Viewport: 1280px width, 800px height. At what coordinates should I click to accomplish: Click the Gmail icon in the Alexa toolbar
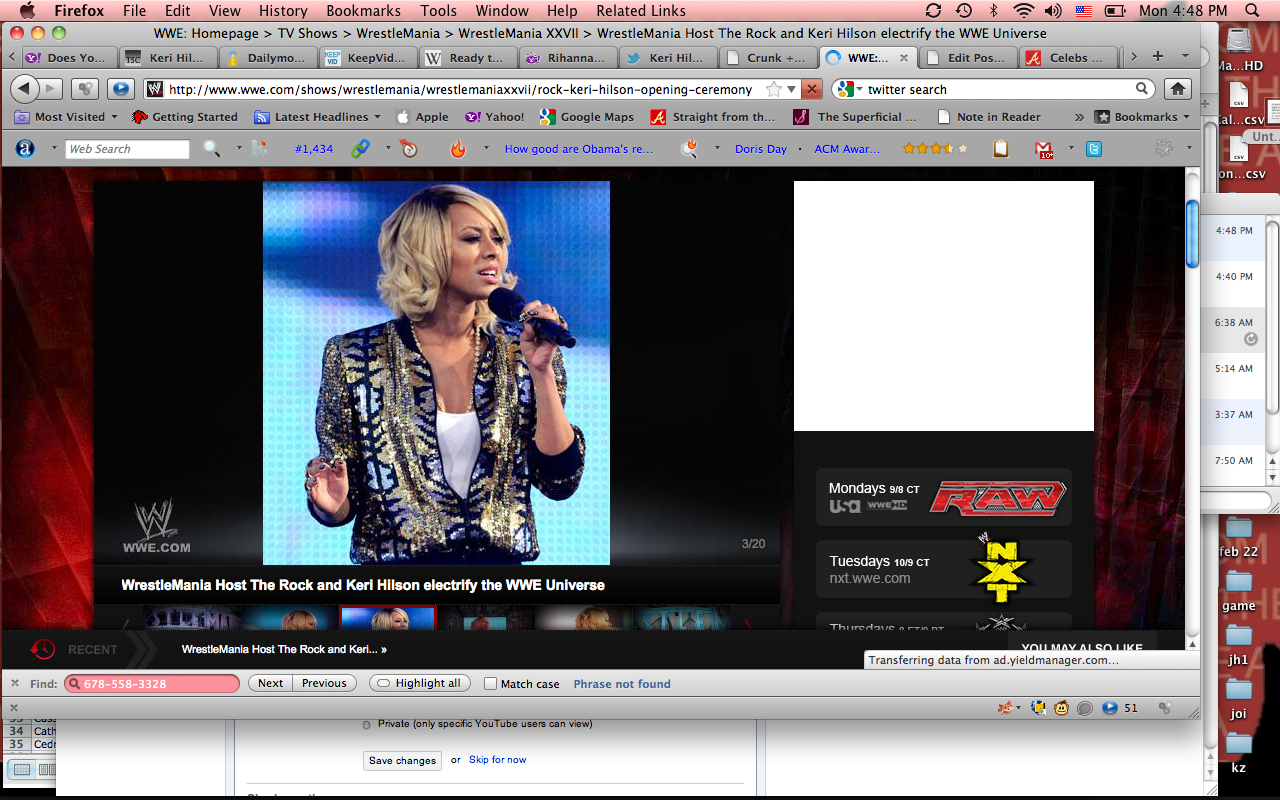(1045, 149)
